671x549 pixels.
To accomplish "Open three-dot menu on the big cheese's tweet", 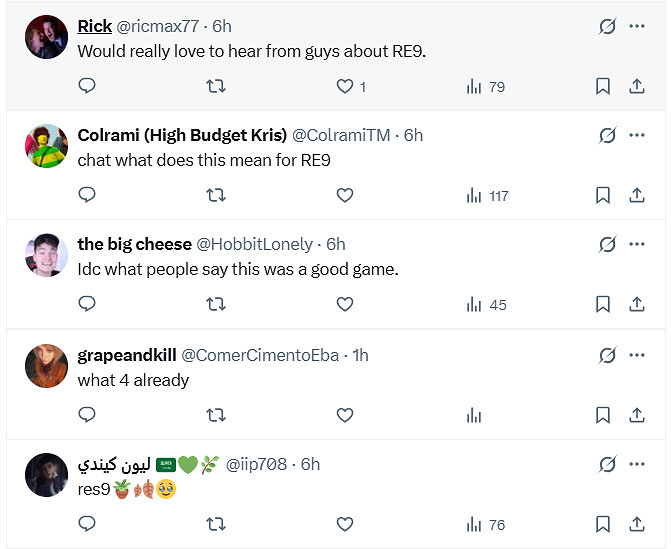I will coord(637,244).
